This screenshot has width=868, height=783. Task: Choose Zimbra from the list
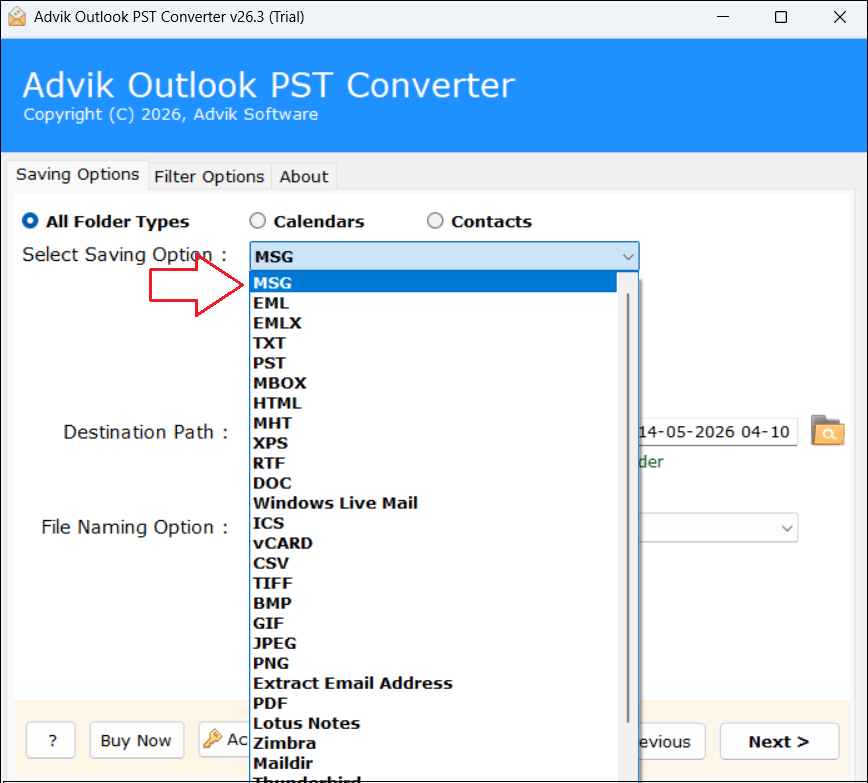[433, 743]
